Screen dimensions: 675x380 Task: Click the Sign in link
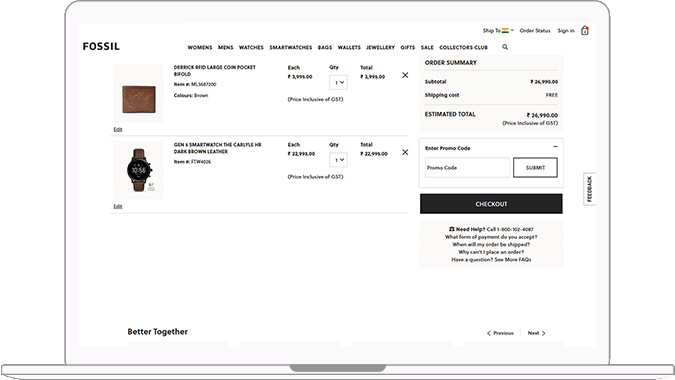click(566, 31)
